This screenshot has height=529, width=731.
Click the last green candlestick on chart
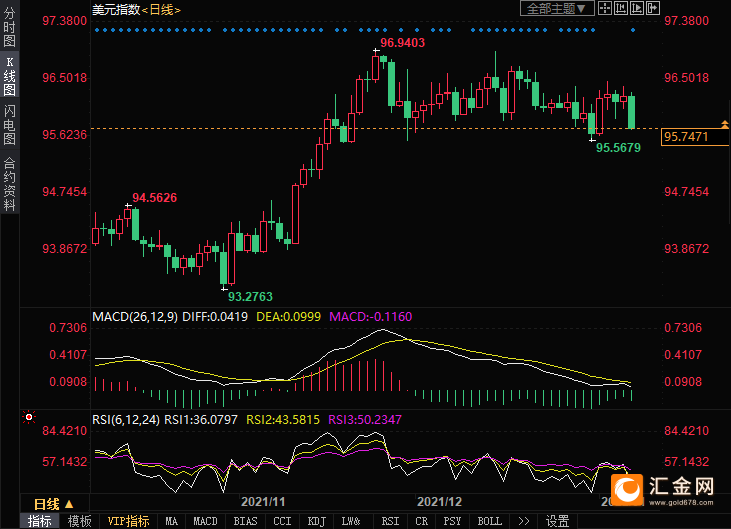click(x=632, y=111)
